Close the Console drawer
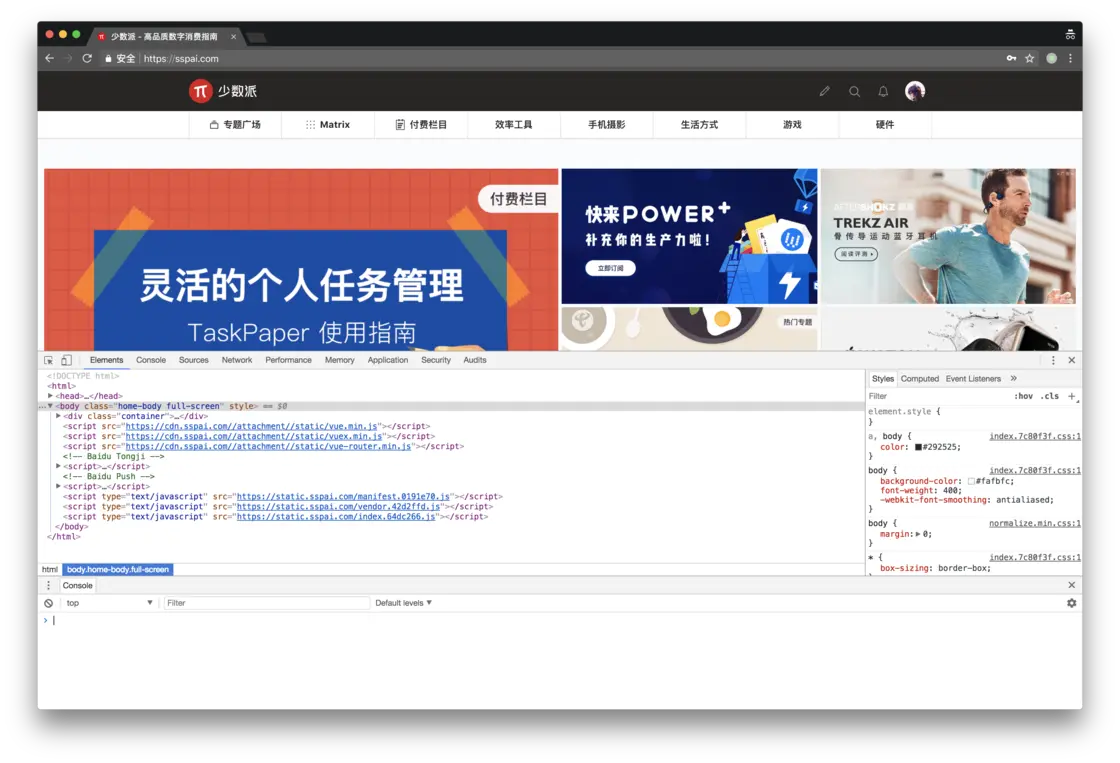 click(1071, 585)
